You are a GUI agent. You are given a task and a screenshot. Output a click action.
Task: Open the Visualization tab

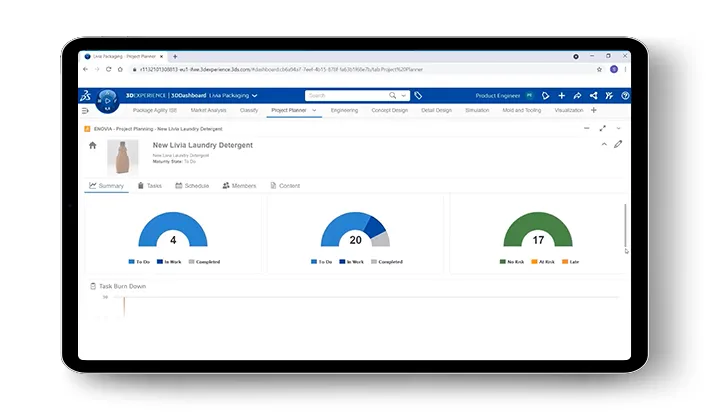coord(569,110)
